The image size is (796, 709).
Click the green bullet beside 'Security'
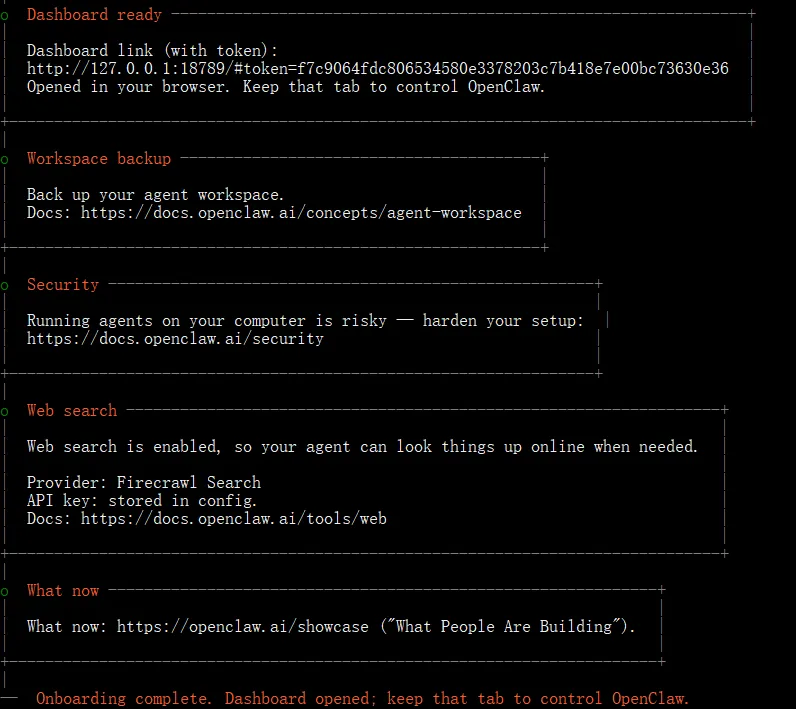(x=5, y=286)
